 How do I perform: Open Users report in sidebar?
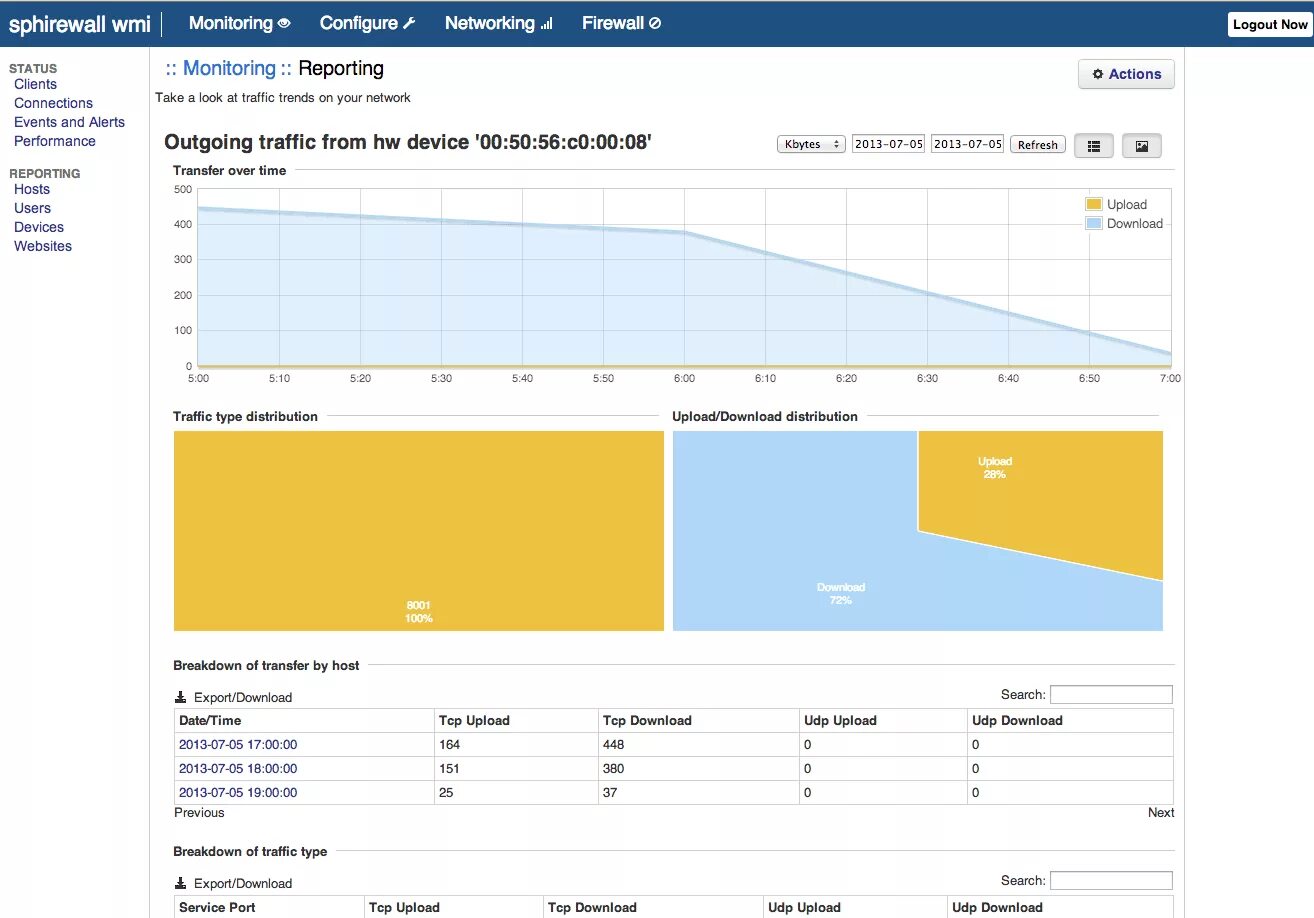[x=32, y=208]
